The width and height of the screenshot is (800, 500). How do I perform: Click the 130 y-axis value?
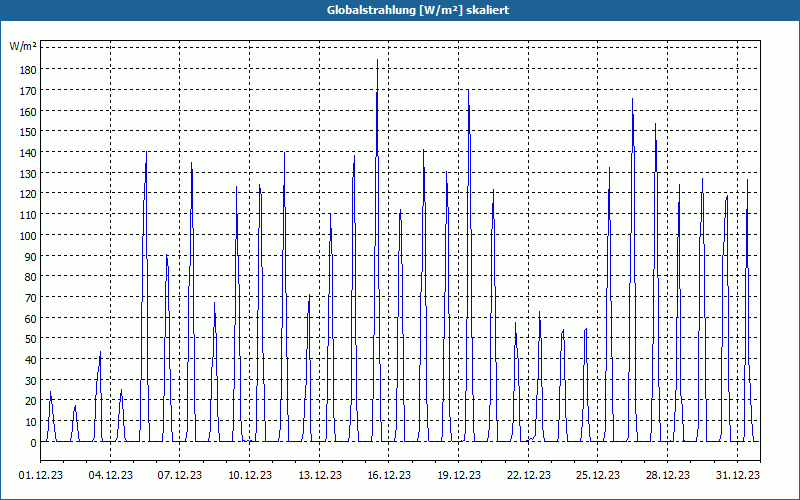tap(28, 173)
